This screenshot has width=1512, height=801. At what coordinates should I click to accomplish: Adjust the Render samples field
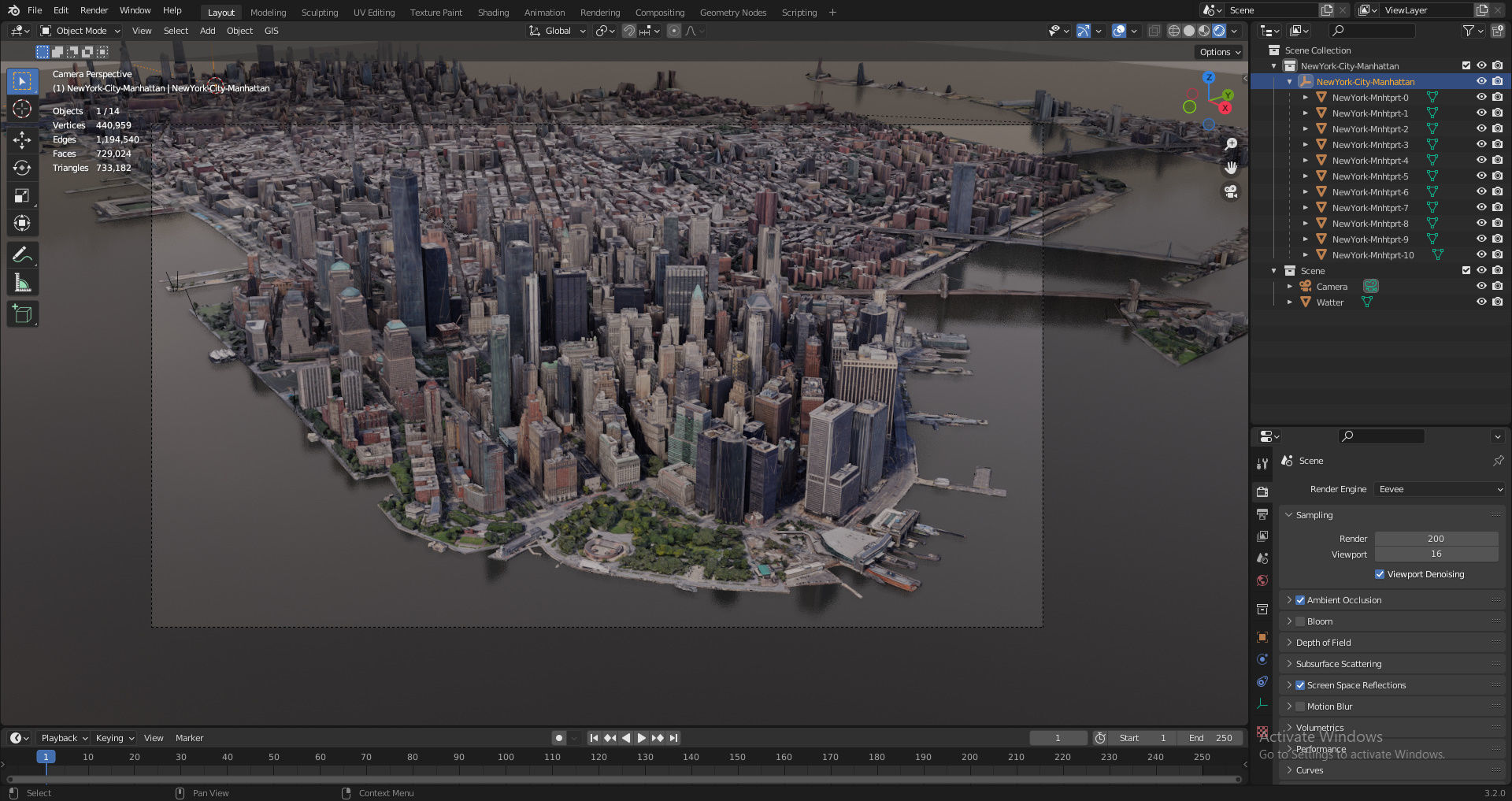pyautogui.click(x=1436, y=539)
